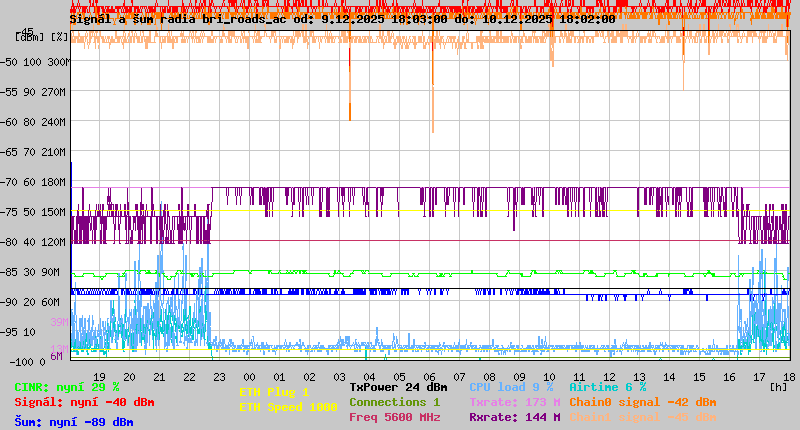Click the [h] hours unit label

click(778, 386)
